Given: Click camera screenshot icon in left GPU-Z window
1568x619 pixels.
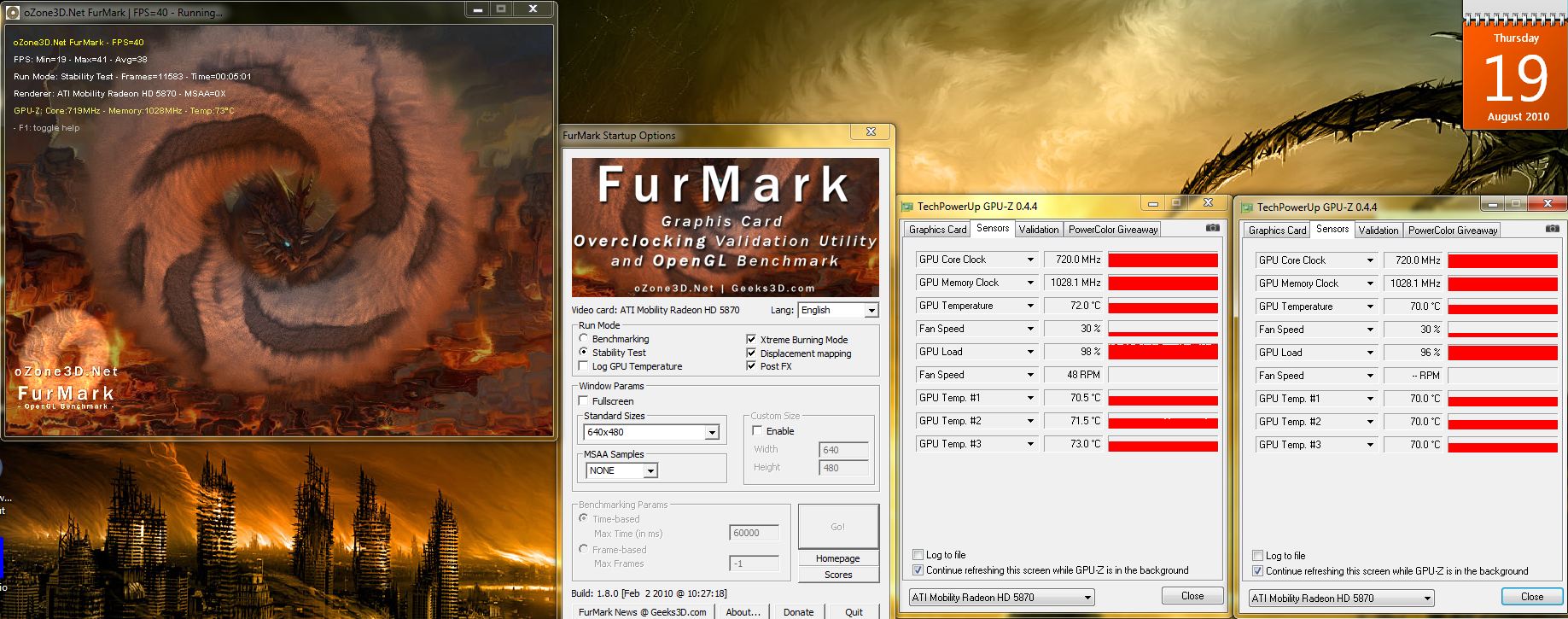Looking at the screenshot, I should pos(1213,228).
